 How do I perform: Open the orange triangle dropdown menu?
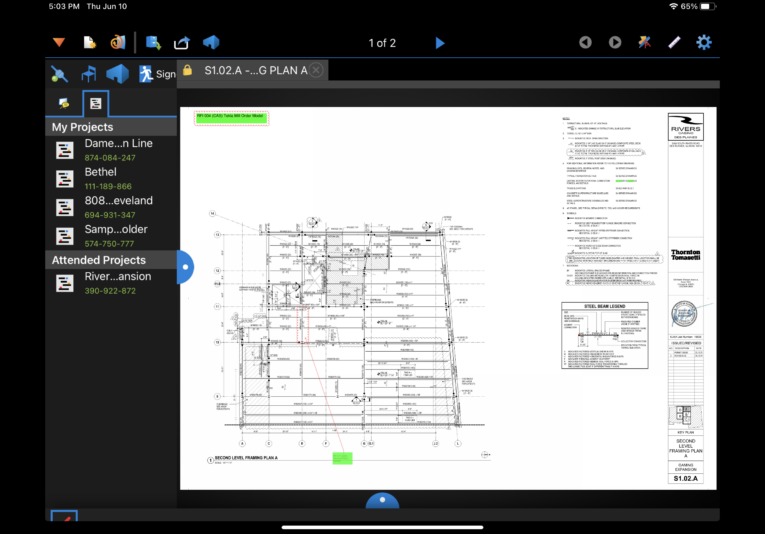tap(59, 42)
